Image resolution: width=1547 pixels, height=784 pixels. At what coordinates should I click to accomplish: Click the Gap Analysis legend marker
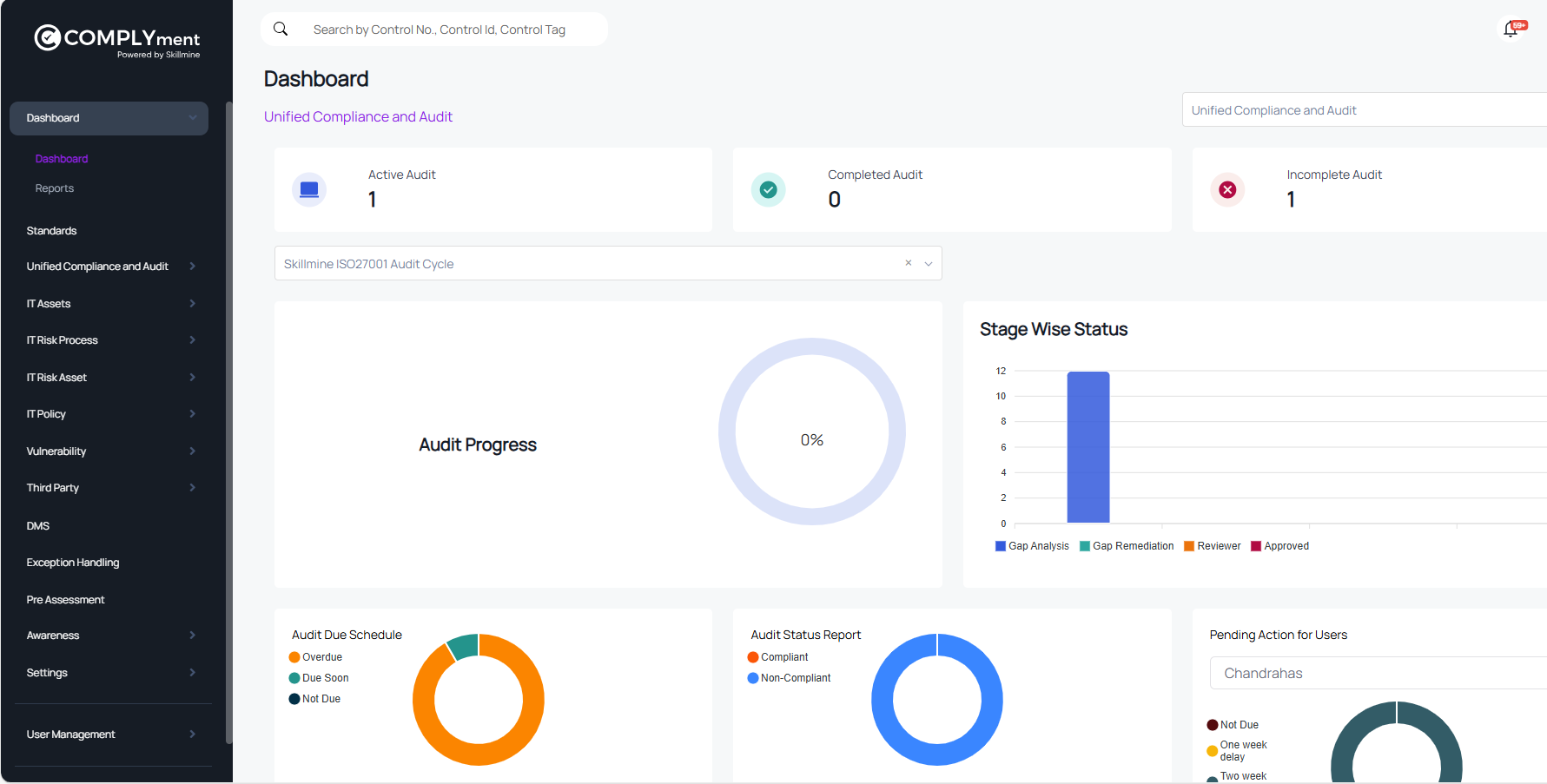[x=999, y=545]
